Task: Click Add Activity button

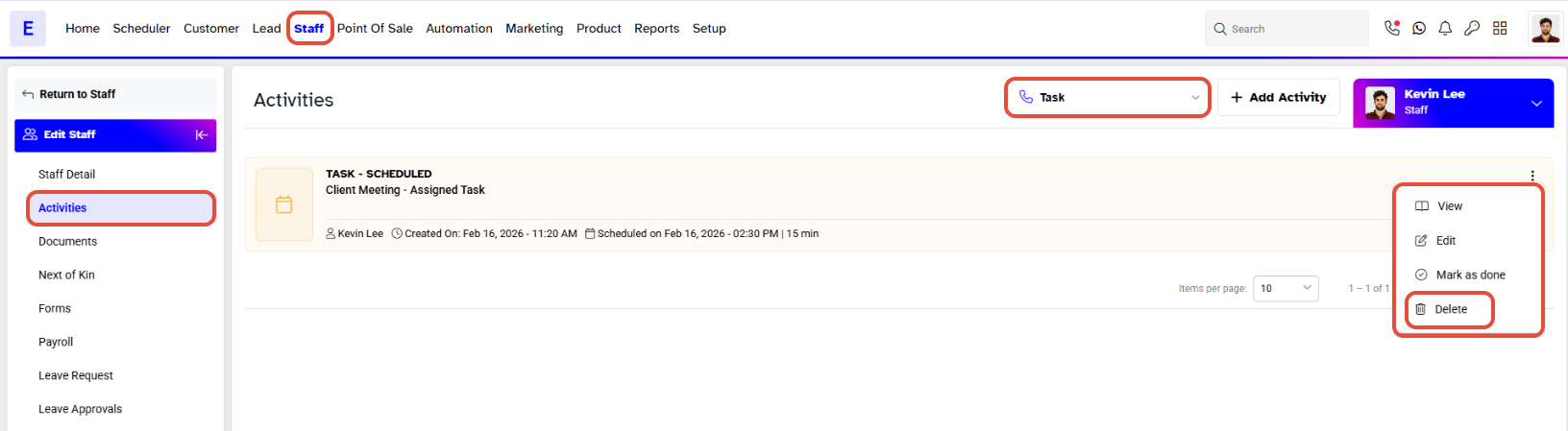Action: click(1279, 97)
